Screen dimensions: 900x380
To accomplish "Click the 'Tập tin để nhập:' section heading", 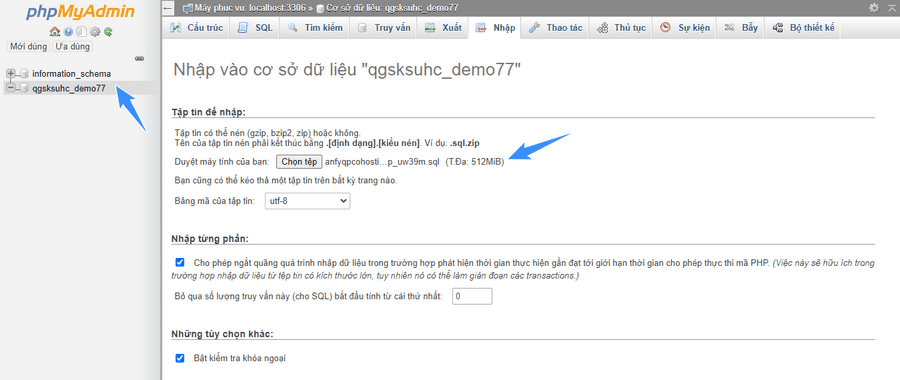I will coord(208,111).
